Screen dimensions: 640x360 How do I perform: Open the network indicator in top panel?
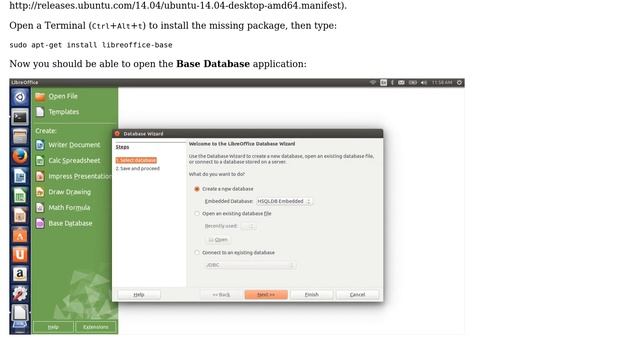(373, 82)
